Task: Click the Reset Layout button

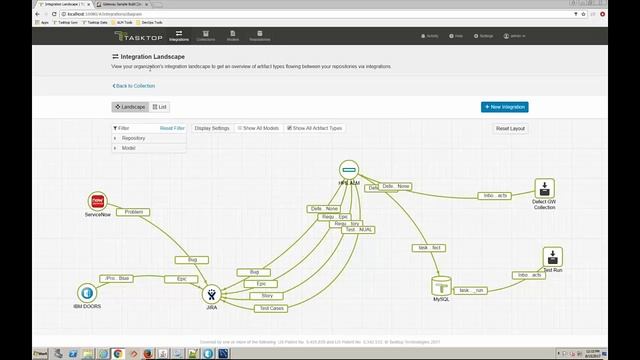Action: point(510,129)
